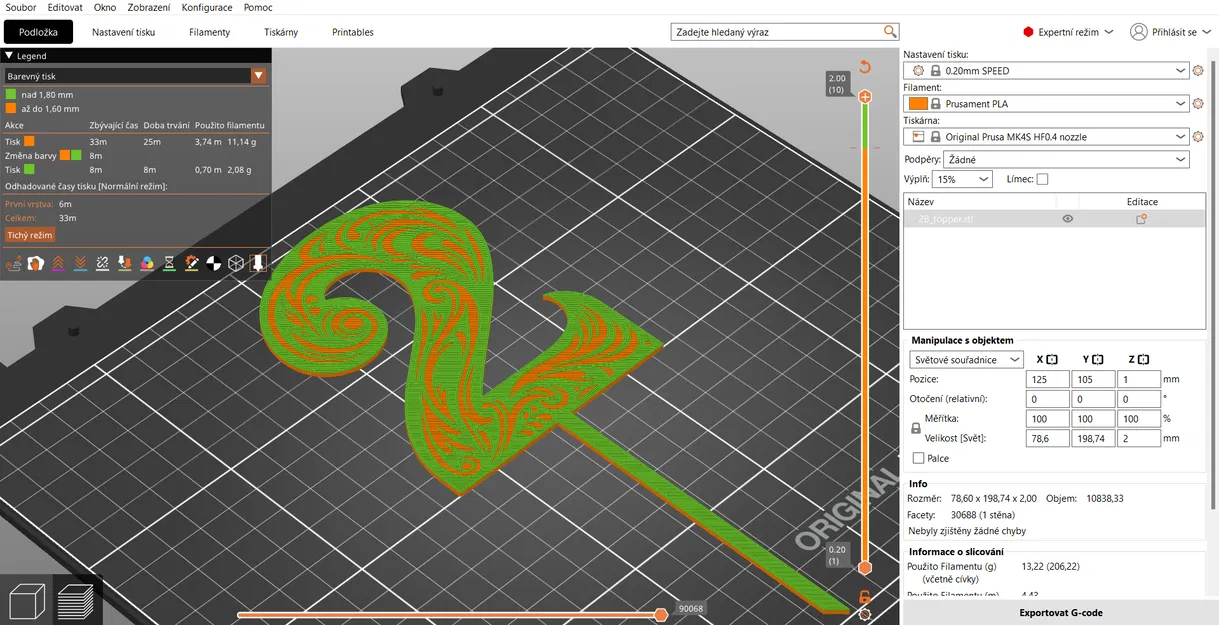Click the vertical slider lock icon
Viewport: 1219px width, 625px height.
click(x=865, y=598)
